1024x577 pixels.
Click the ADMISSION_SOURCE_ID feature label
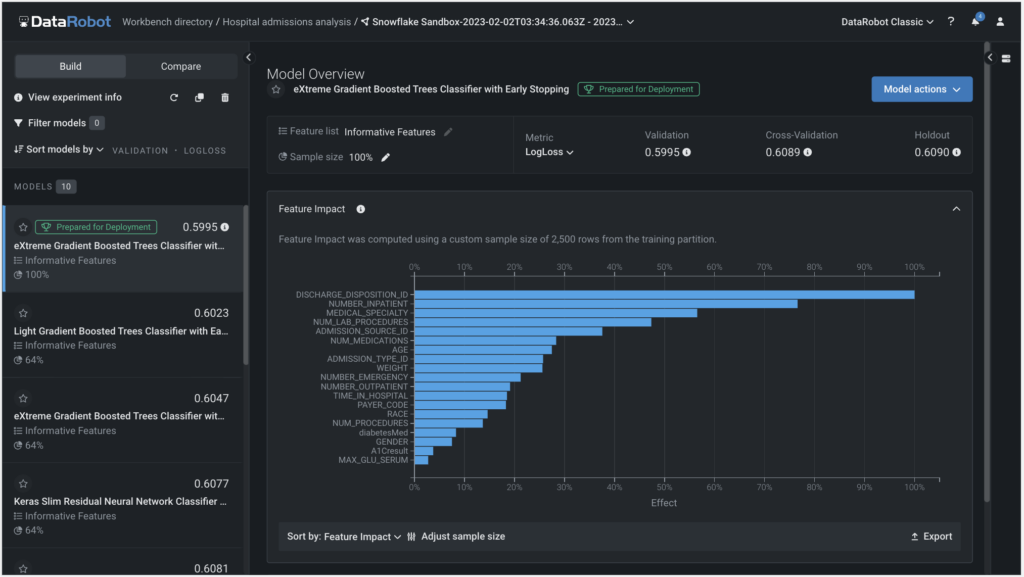pyautogui.click(x=362, y=332)
